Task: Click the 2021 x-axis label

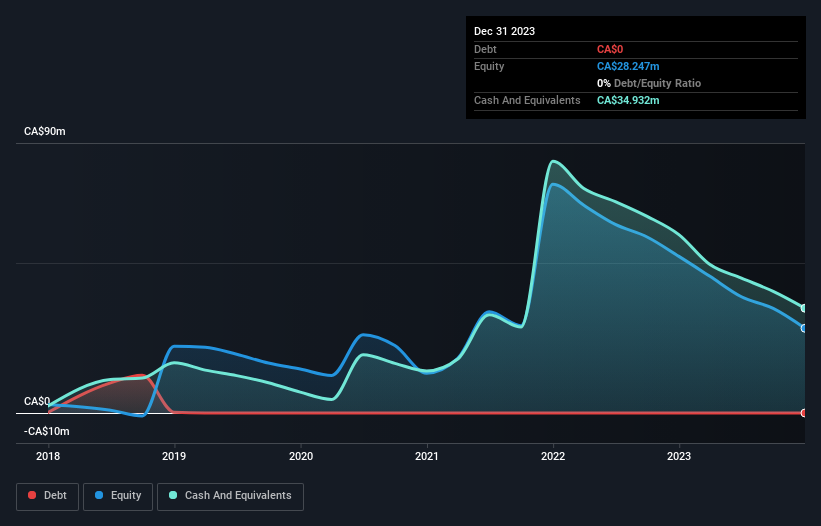Action: point(427,456)
